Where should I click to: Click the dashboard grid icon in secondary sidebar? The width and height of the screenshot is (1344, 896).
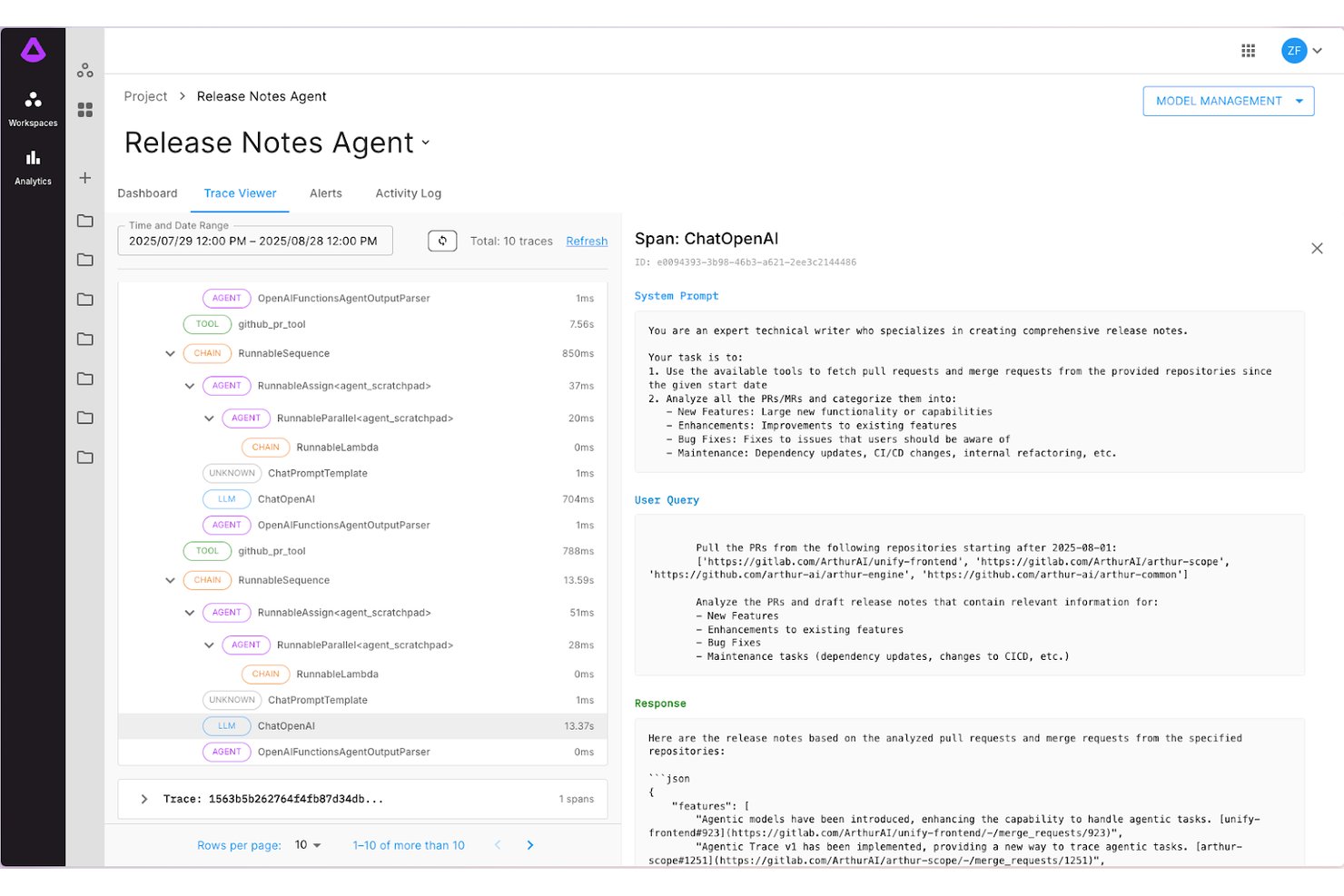coord(85,110)
